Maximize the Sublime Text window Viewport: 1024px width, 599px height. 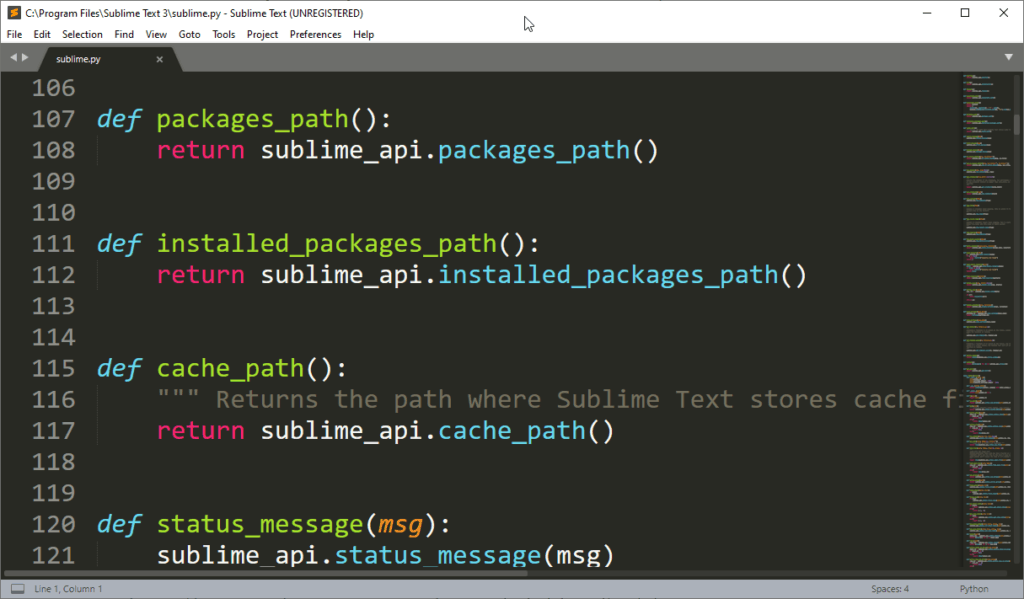[x=965, y=13]
